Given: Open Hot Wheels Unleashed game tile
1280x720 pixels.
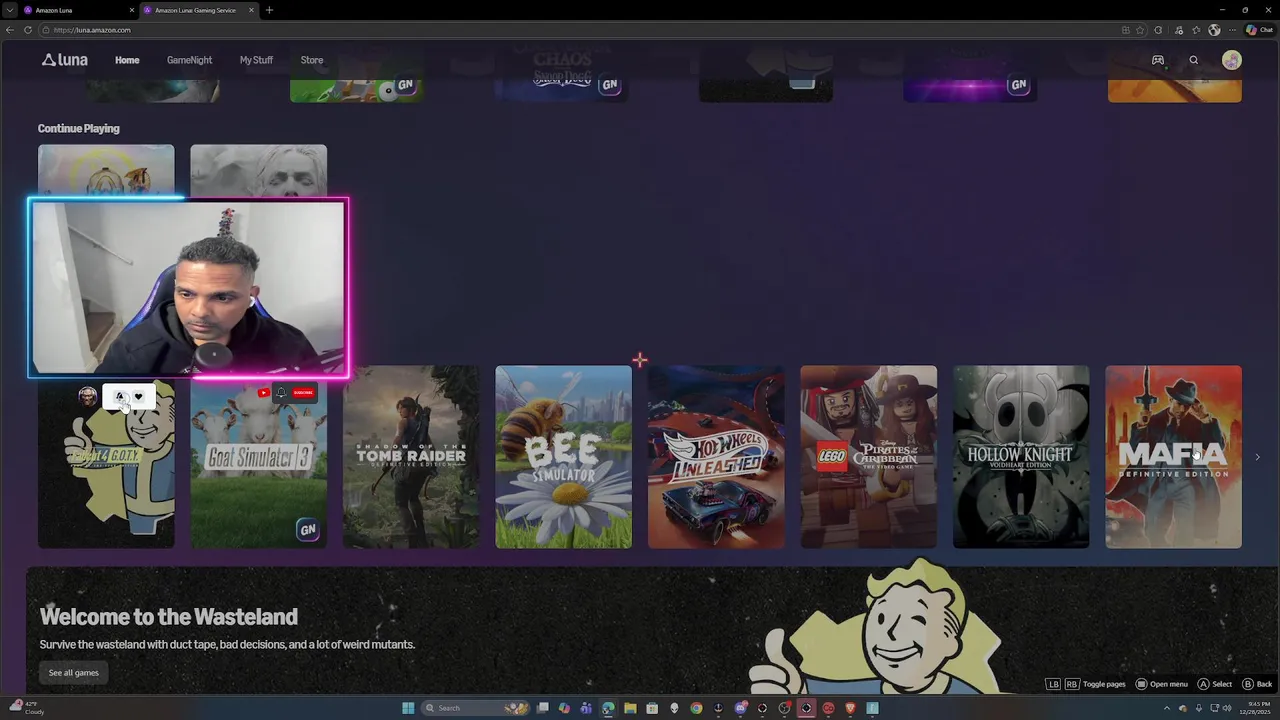Looking at the screenshot, I should (716, 457).
